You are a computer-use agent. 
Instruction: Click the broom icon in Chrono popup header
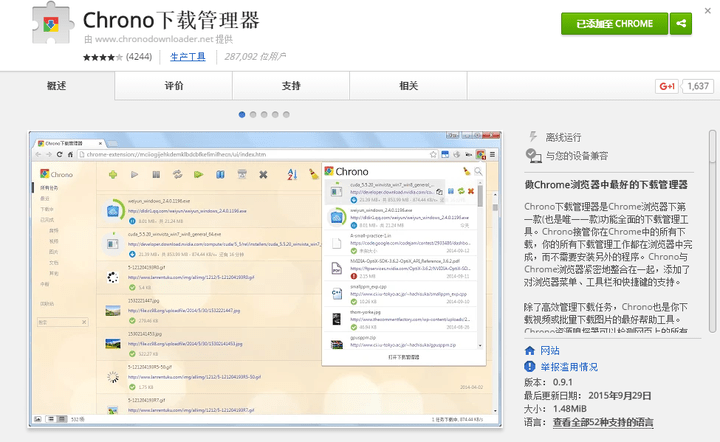pyautogui.click(x=467, y=171)
